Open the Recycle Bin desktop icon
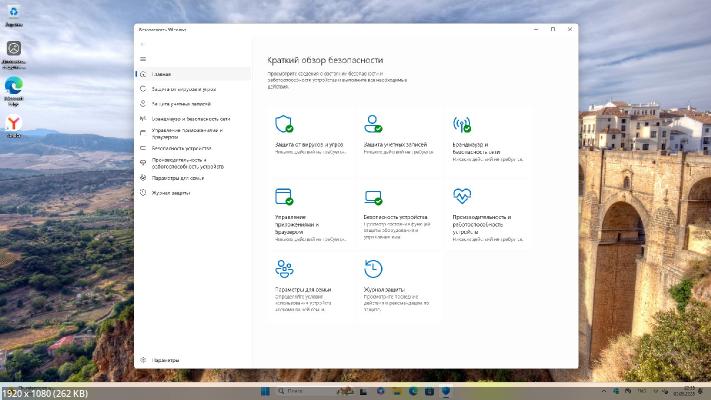 [x=14, y=14]
